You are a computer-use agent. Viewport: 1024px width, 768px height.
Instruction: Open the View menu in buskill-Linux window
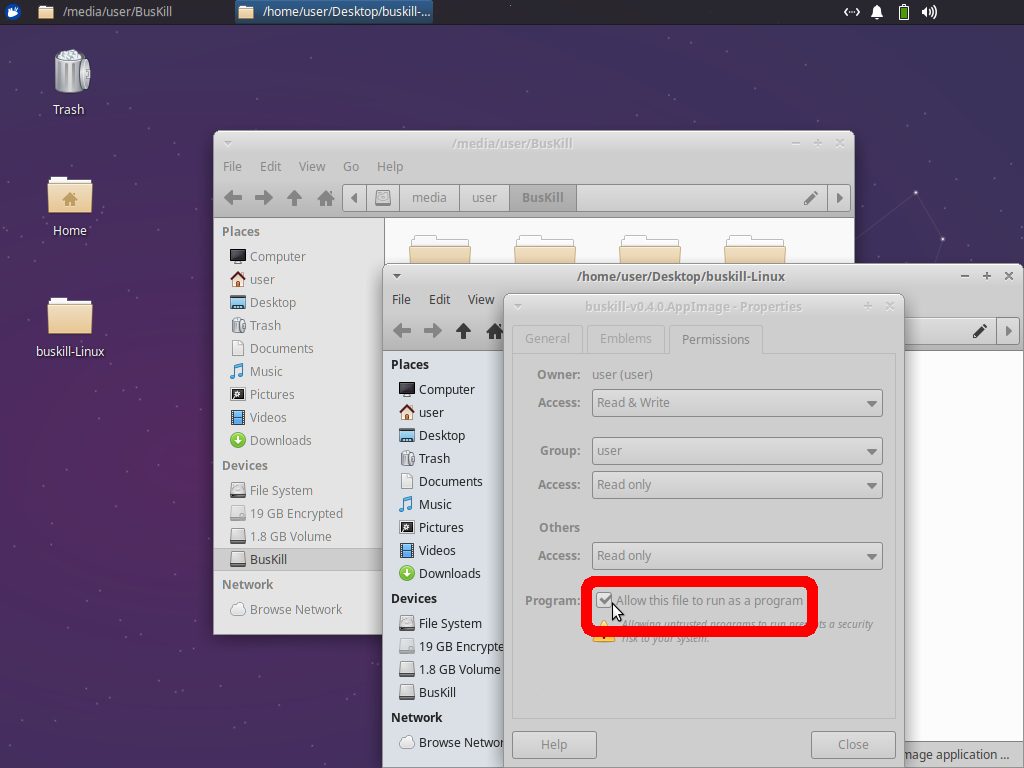481,299
